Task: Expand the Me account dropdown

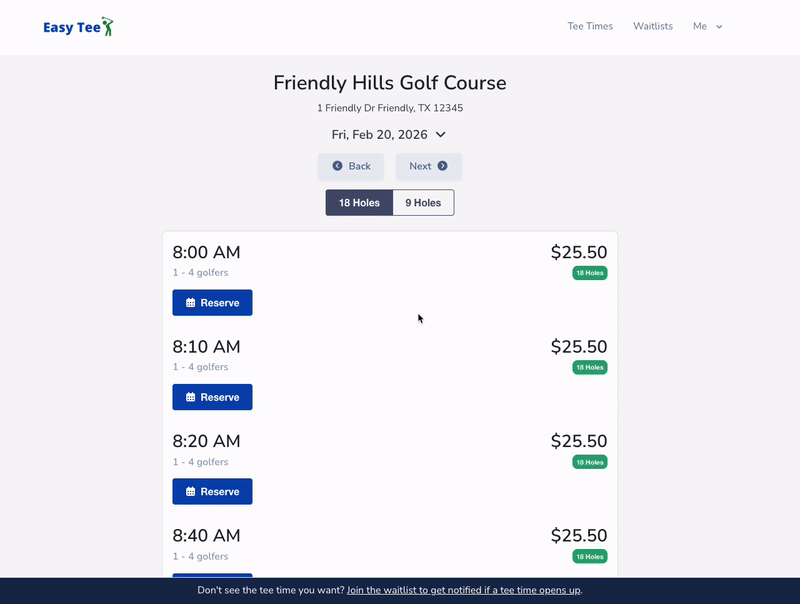Action: tap(705, 26)
